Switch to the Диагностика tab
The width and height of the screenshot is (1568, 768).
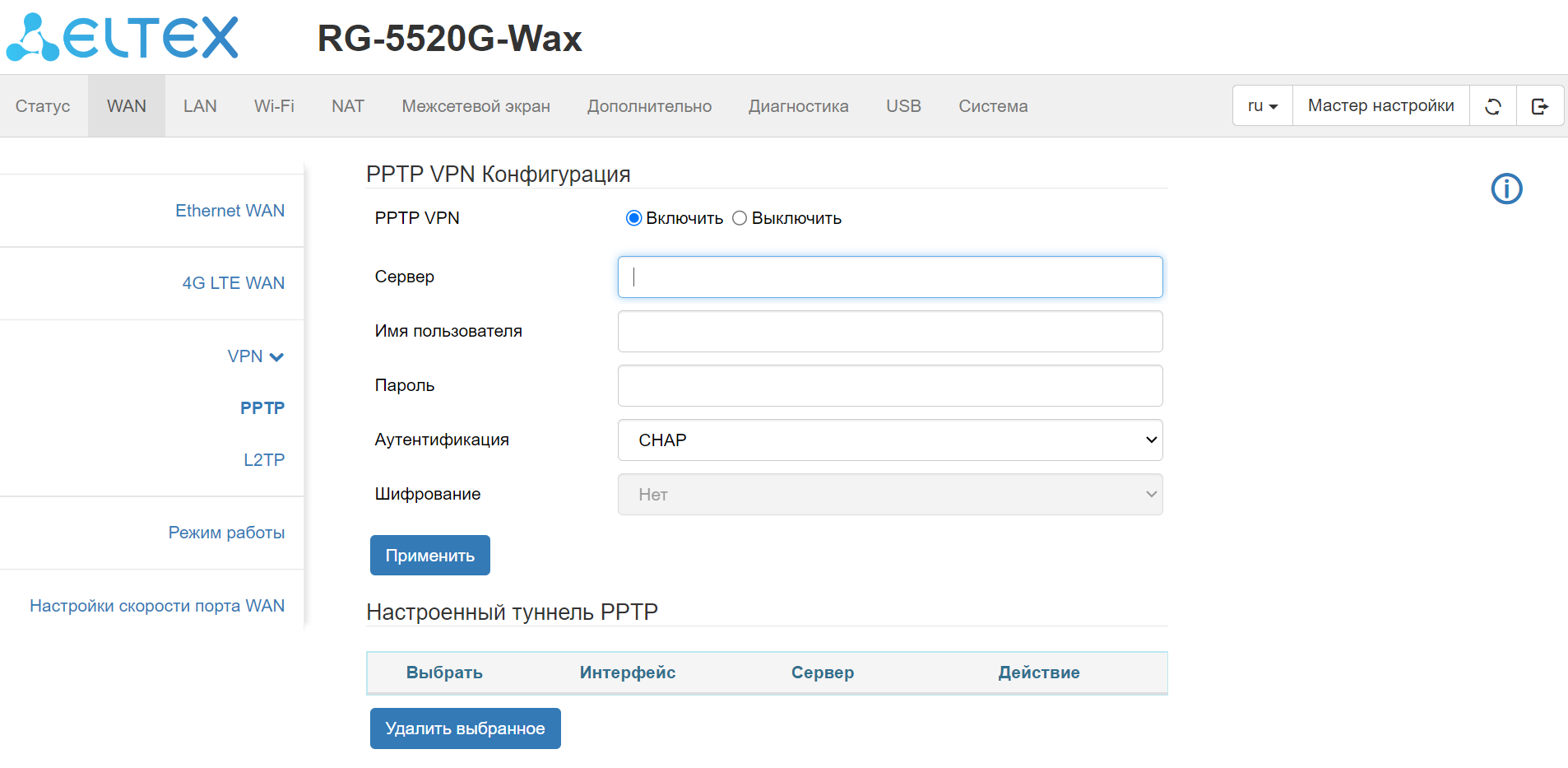pyautogui.click(x=798, y=106)
